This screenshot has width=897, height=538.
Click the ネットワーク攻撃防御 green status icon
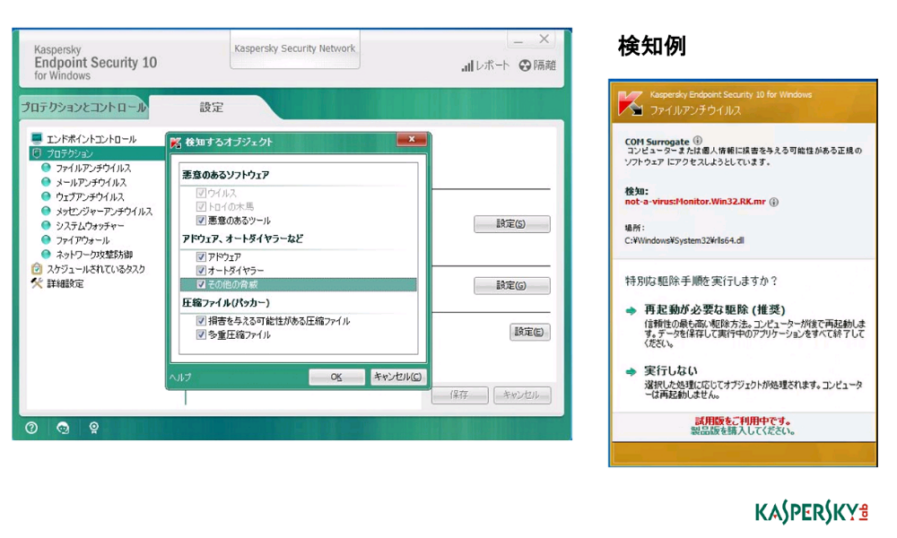(x=46, y=254)
